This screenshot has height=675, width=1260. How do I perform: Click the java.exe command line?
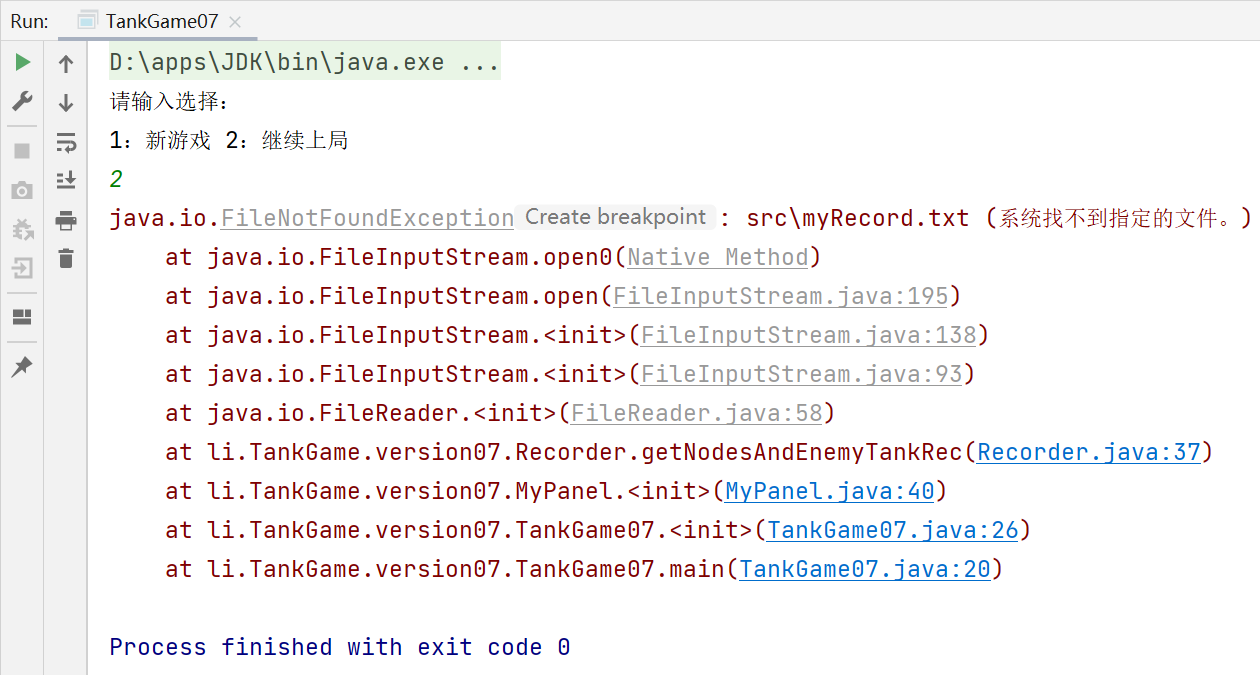click(304, 62)
